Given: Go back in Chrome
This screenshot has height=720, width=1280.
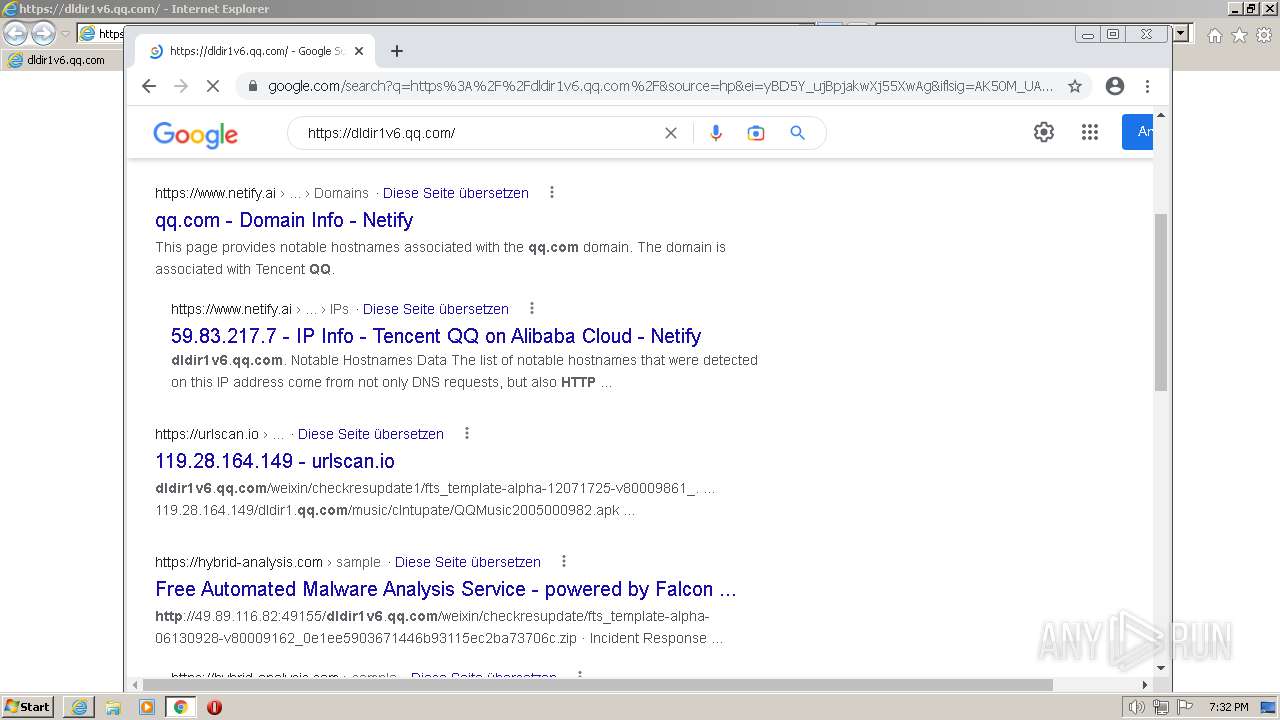Looking at the screenshot, I should pyautogui.click(x=149, y=86).
